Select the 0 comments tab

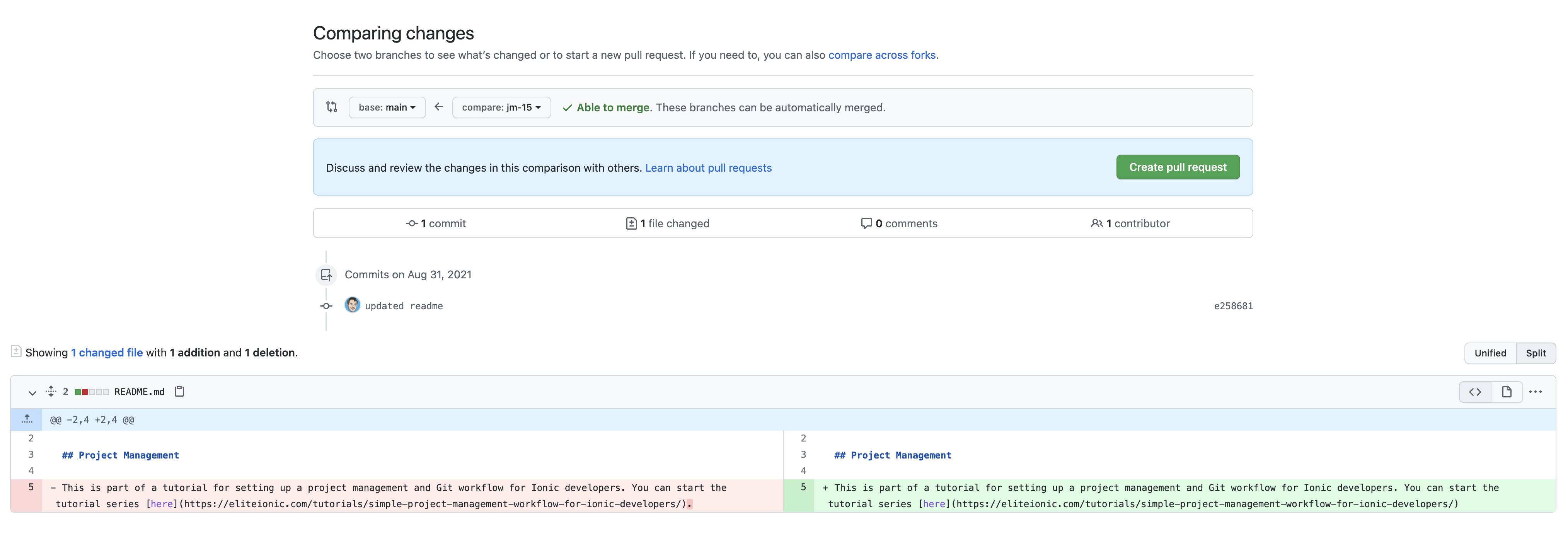coord(899,223)
